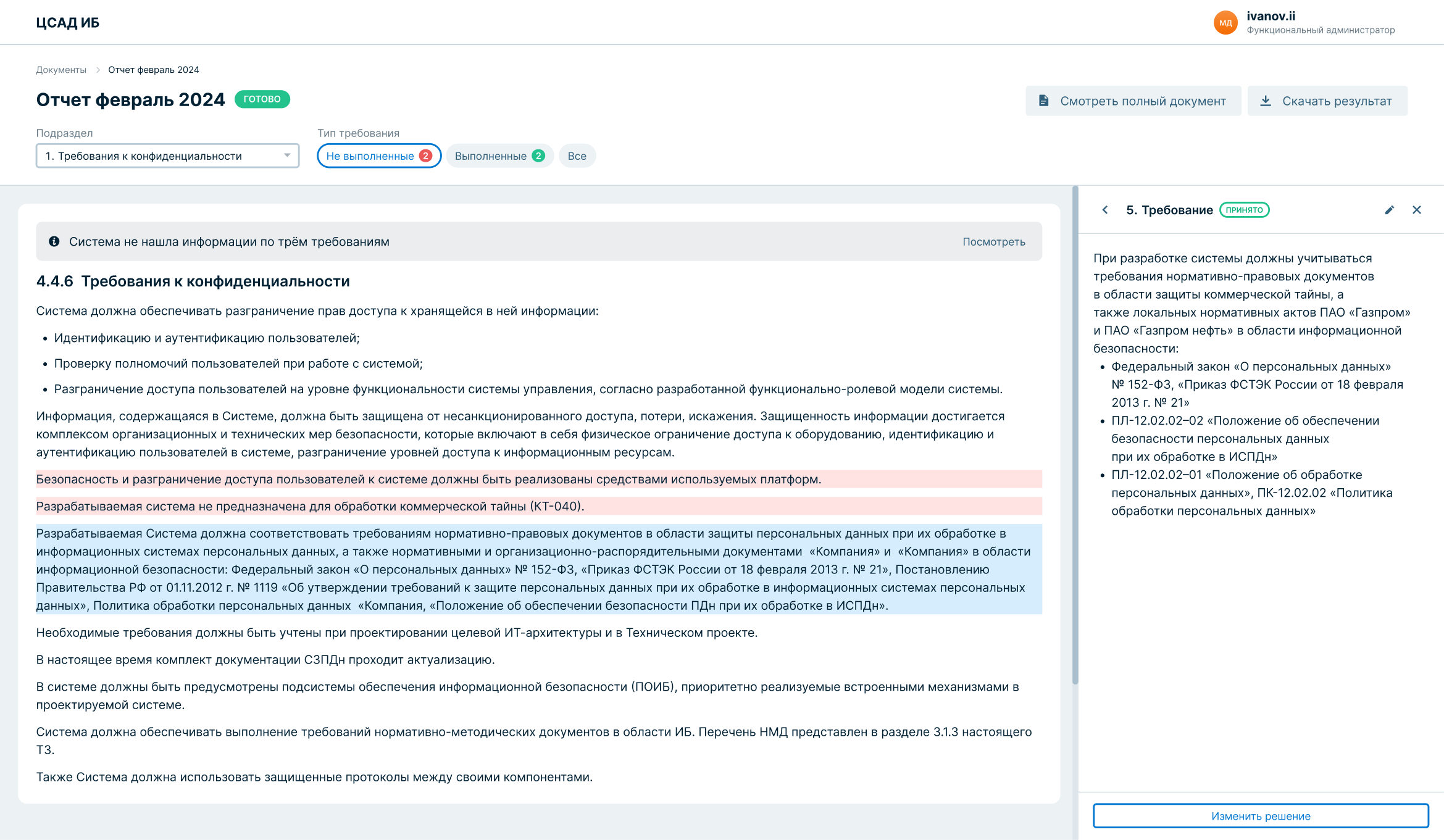This screenshot has width=1444, height=840.
Task: Navigate to 'Документы' breadcrumb
Action: coord(61,70)
